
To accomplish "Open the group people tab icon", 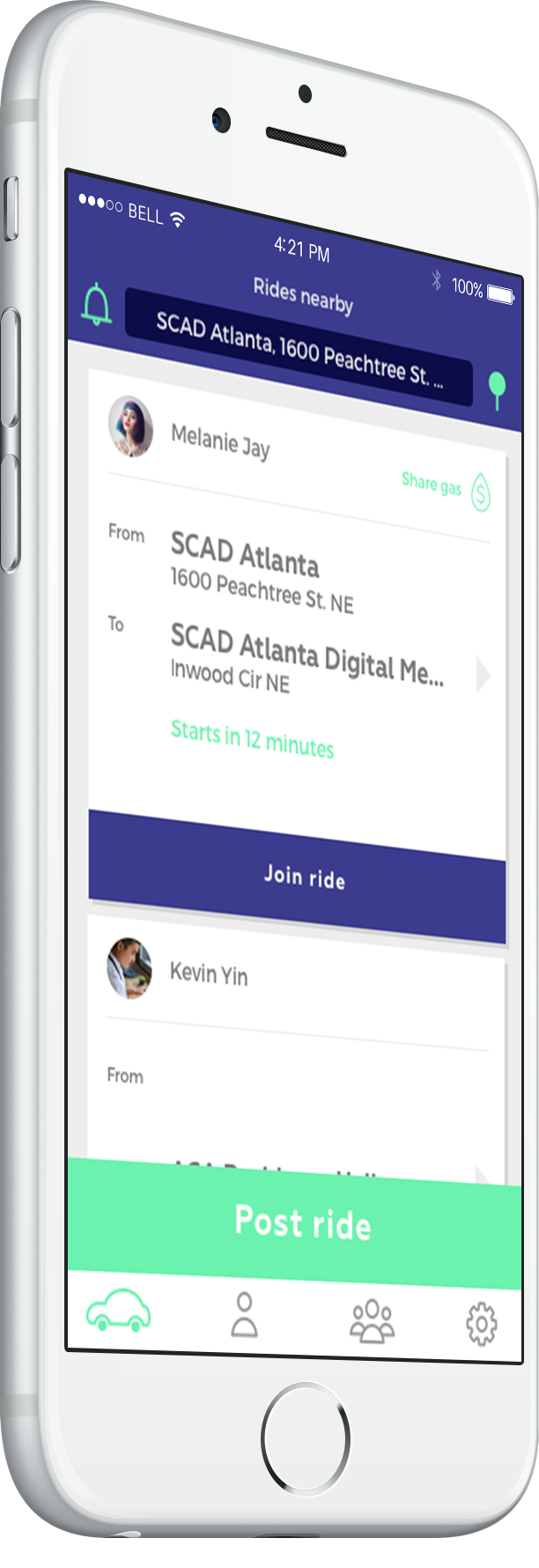I will (373, 1320).
